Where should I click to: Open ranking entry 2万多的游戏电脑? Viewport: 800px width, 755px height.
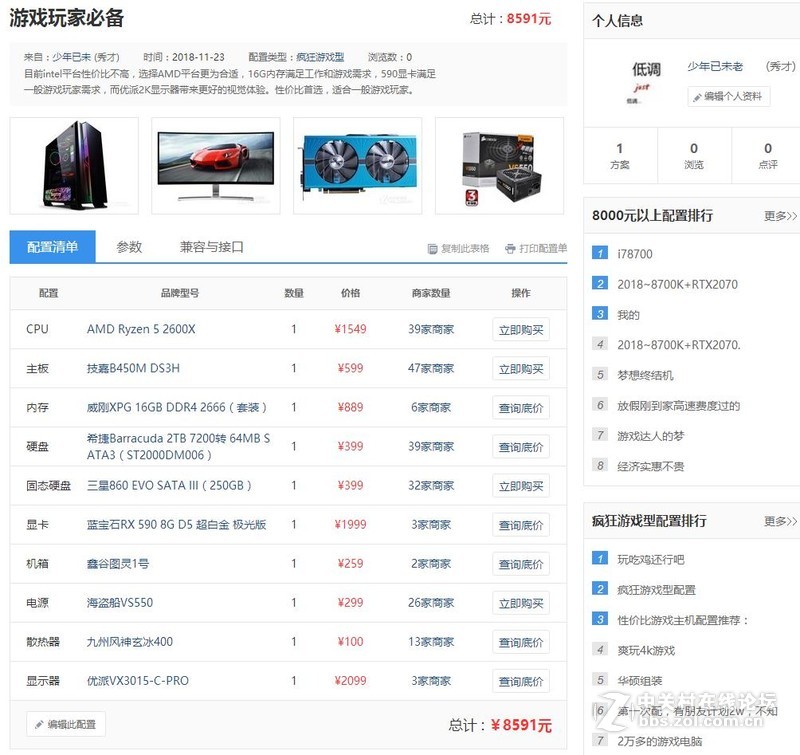[x=660, y=741]
